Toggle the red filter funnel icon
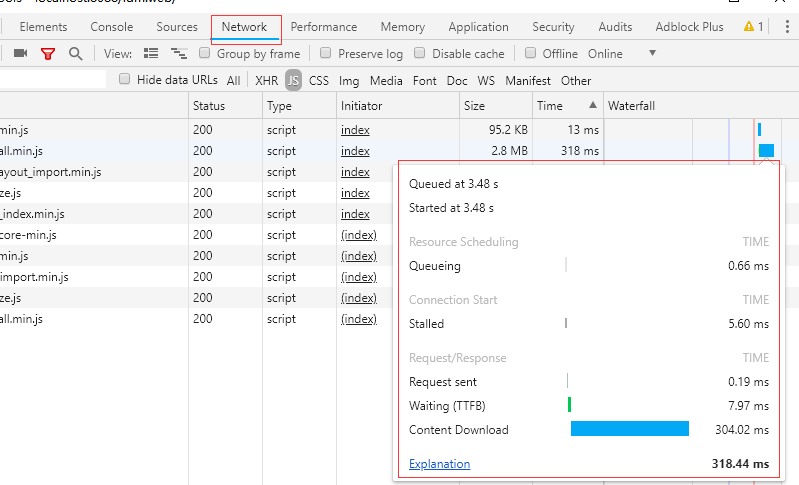799x485 pixels. (48, 53)
